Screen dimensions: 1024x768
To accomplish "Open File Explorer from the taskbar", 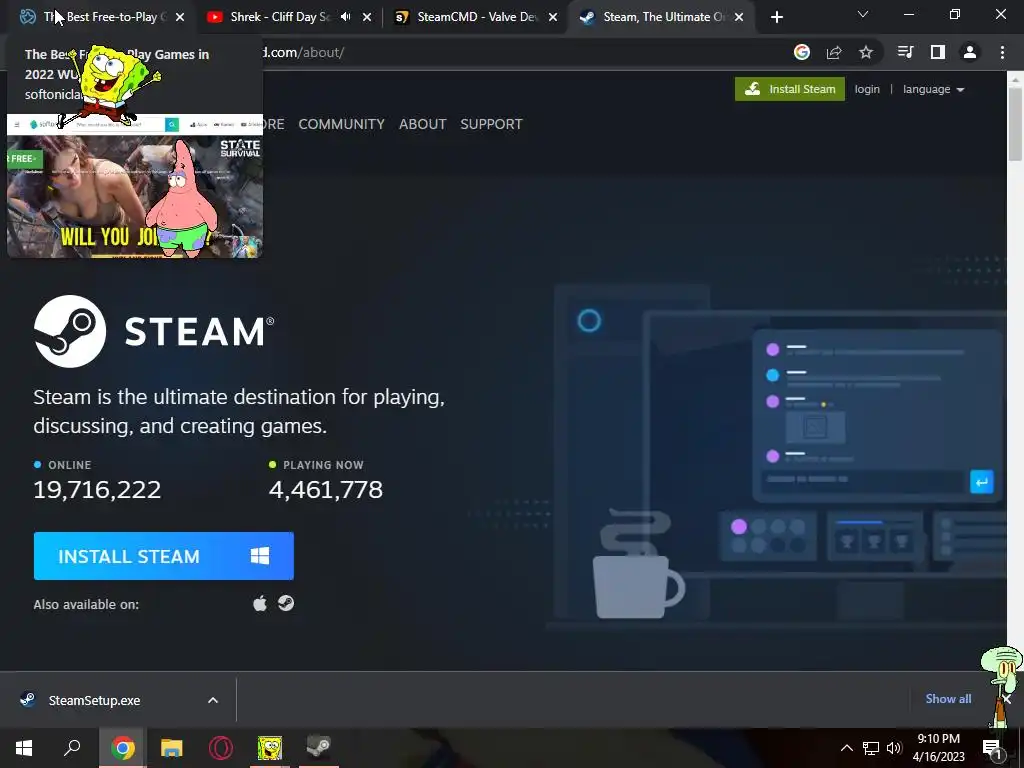I will coord(172,748).
